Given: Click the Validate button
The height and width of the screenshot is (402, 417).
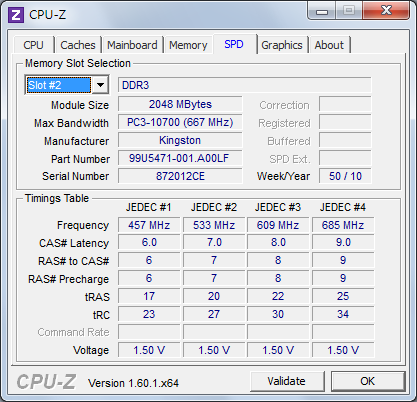Looking at the screenshot, I should pyautogui.click(x=287, y=381).
